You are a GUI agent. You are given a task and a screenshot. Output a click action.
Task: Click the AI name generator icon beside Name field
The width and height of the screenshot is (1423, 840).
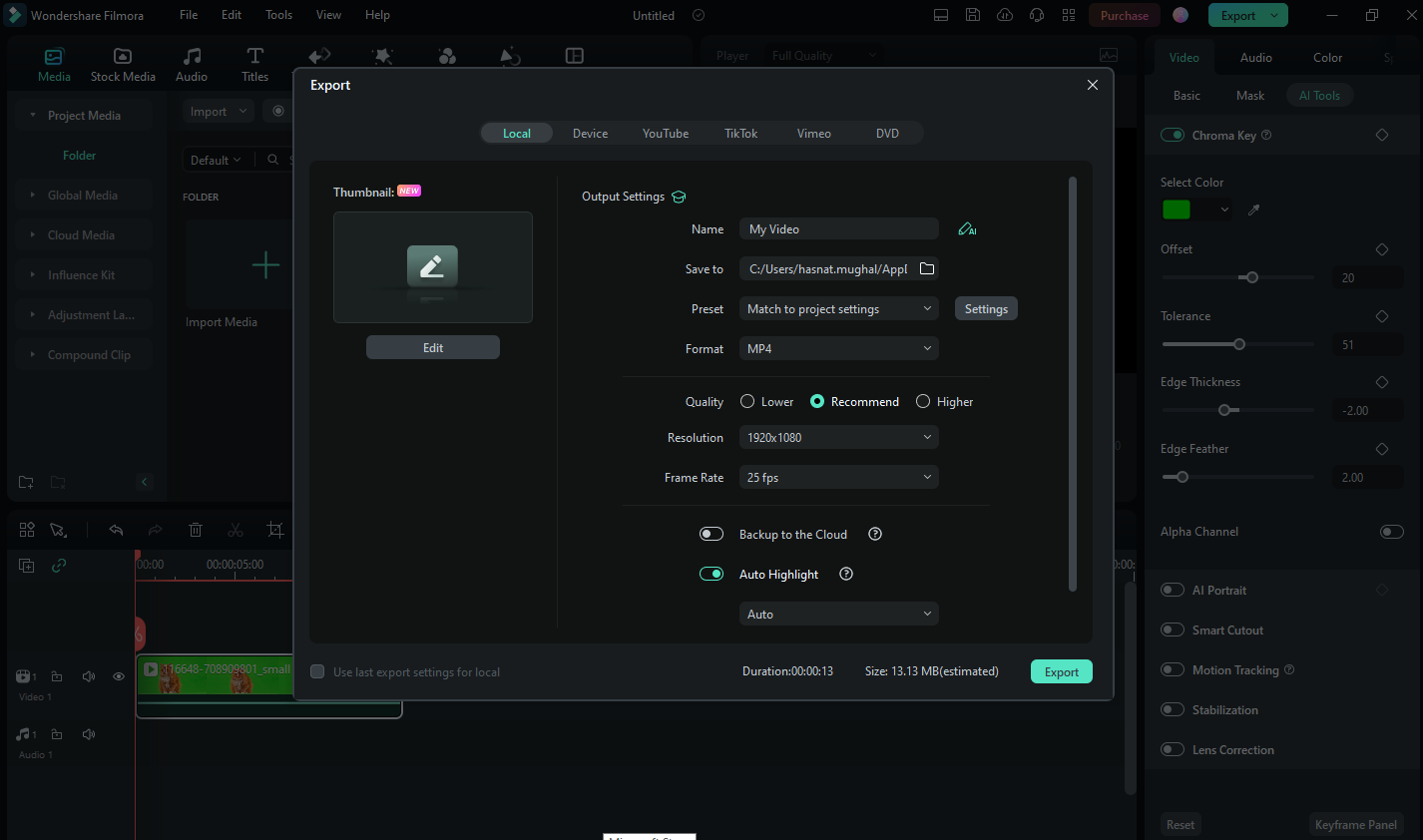click(966, 228)
